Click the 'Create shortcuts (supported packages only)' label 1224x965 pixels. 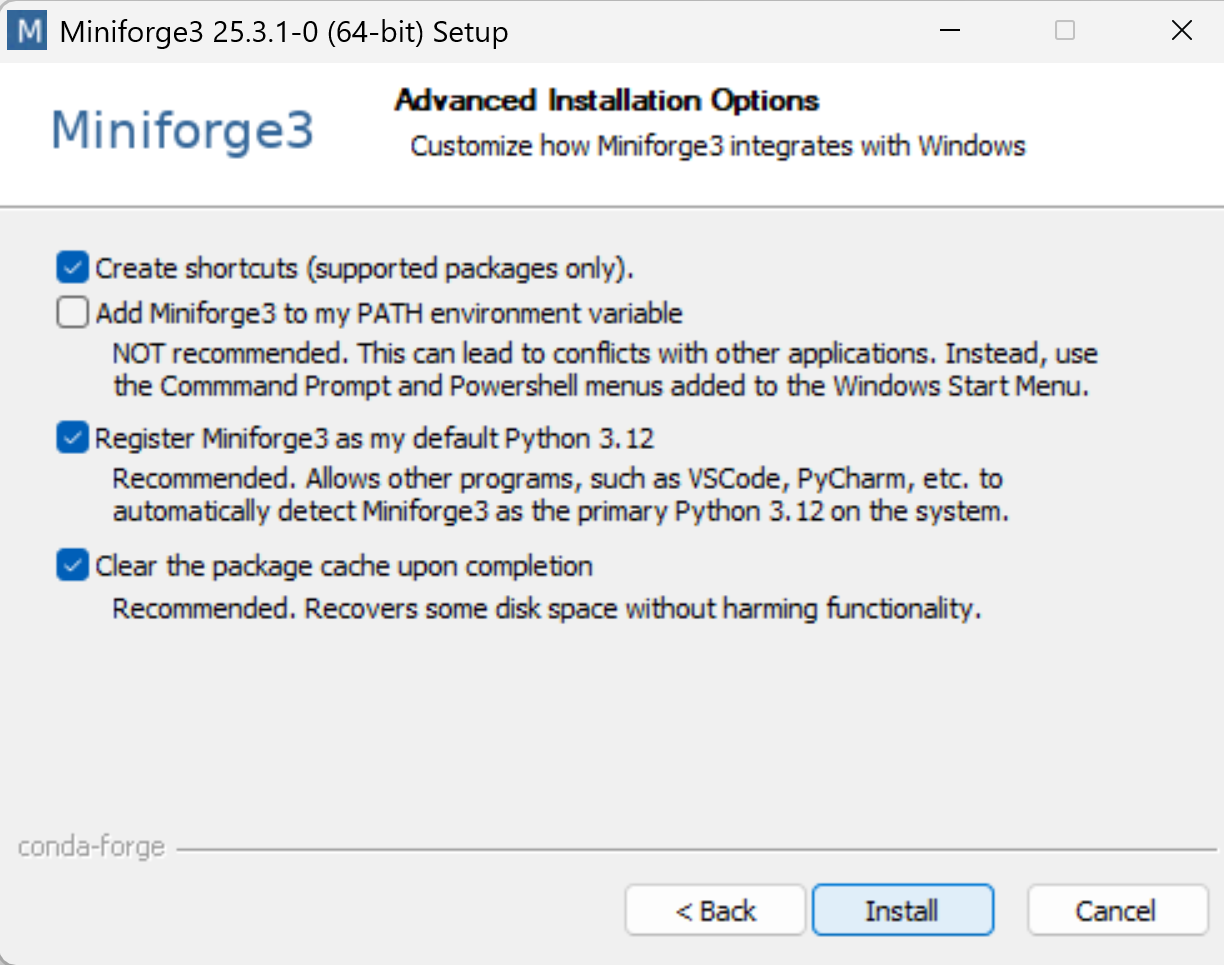pos(365,269)
